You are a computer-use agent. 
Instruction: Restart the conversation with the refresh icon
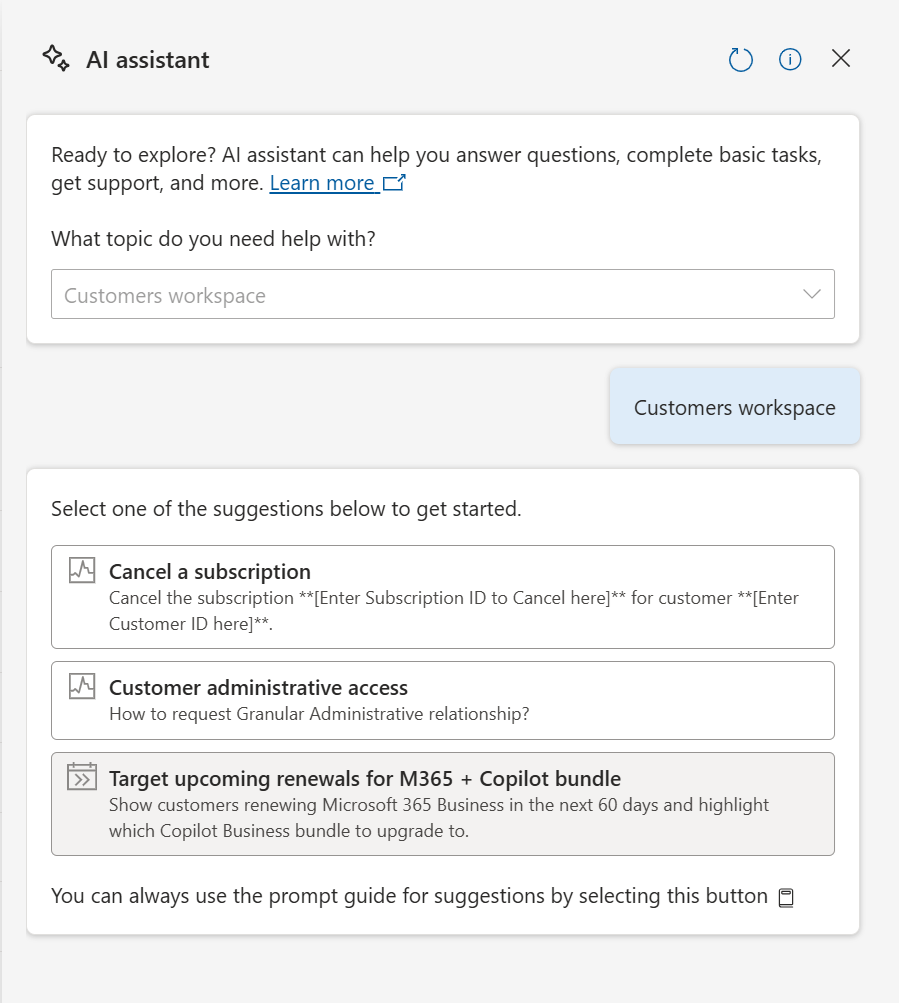[740, 60]
